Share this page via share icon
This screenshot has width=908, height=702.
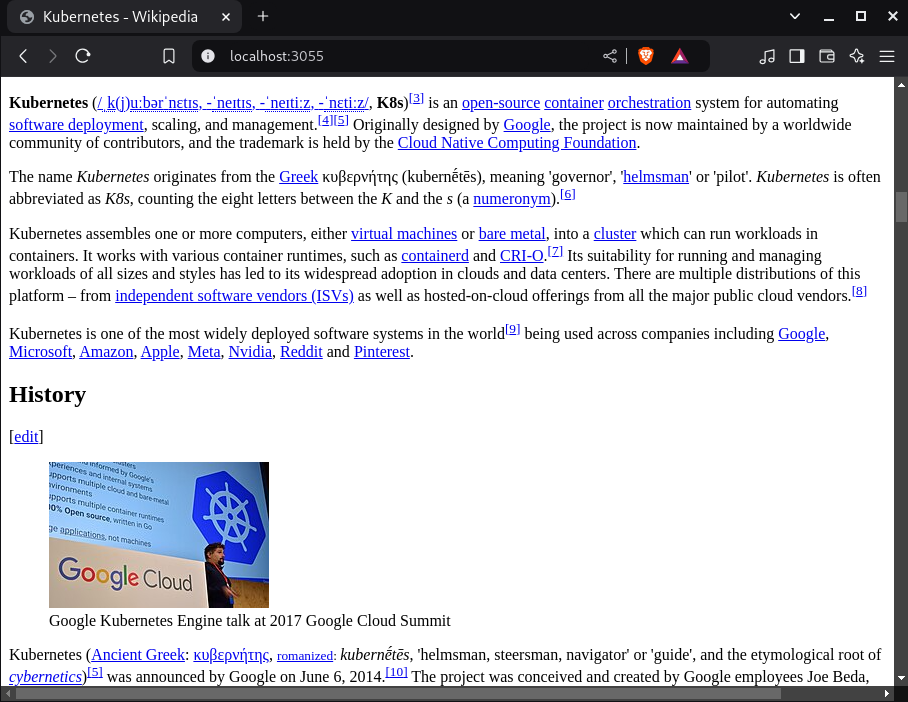point(610,56)
